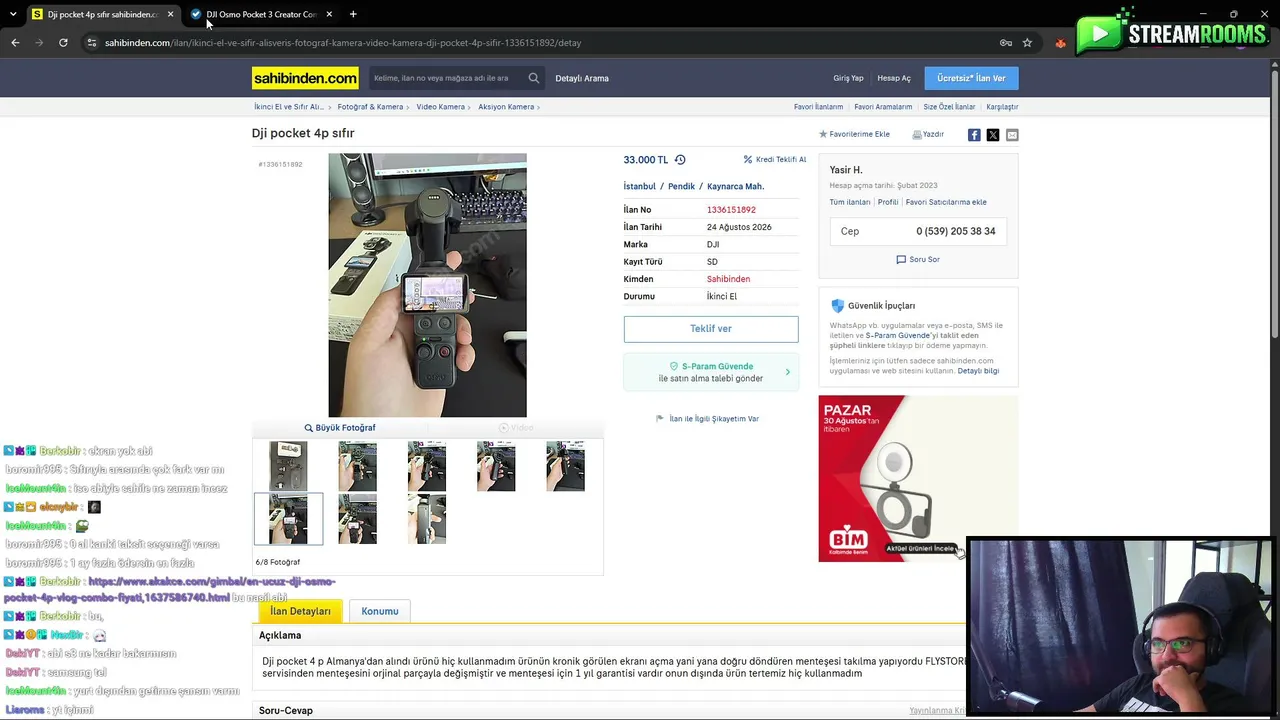
Task: Click the Detaylı Arama link
Action: (582, 78)
